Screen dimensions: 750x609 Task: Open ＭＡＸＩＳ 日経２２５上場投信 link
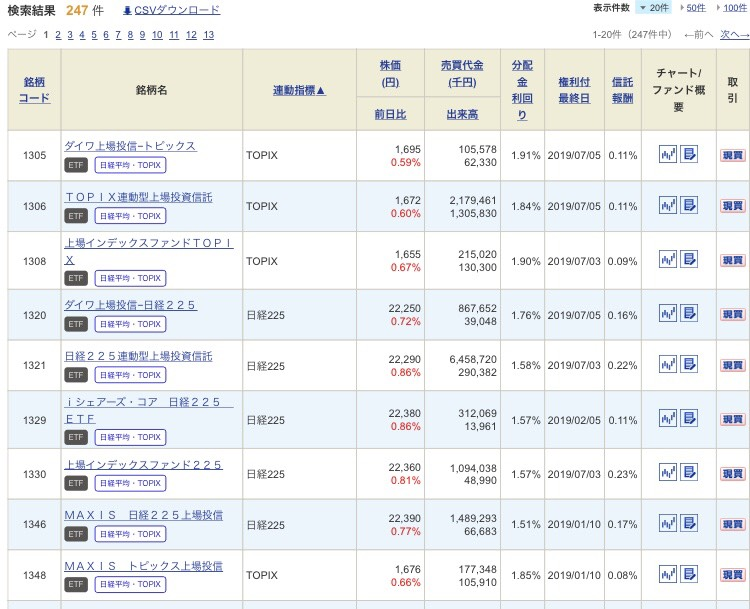(143, 515)
